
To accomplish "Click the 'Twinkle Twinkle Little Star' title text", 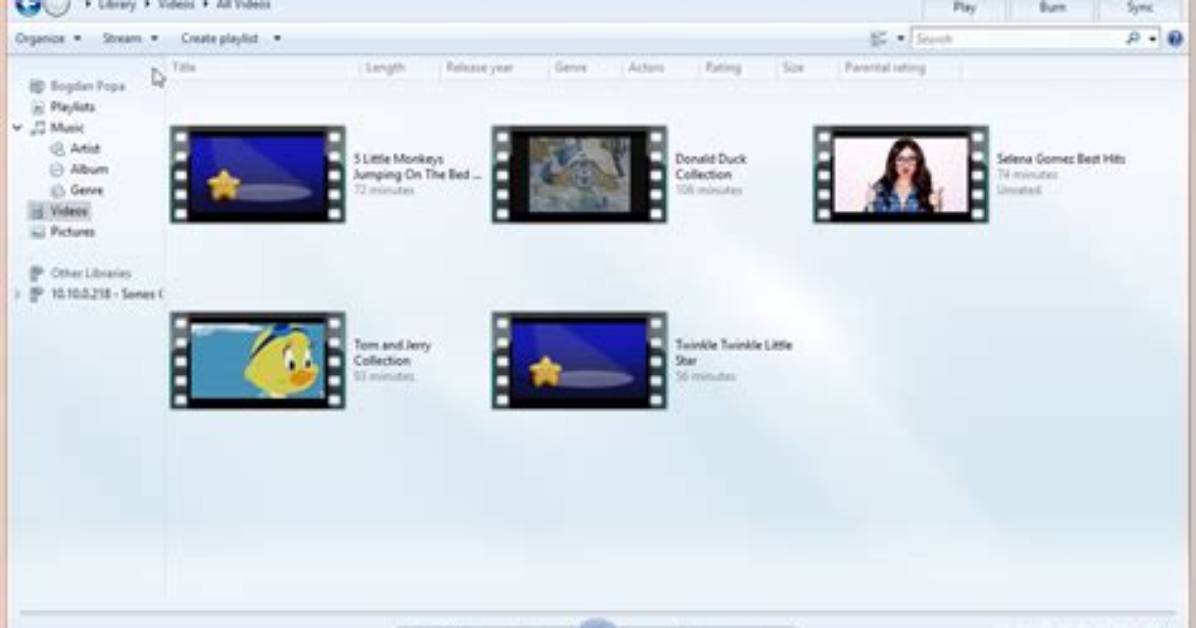I will click(x=734, y=353).
